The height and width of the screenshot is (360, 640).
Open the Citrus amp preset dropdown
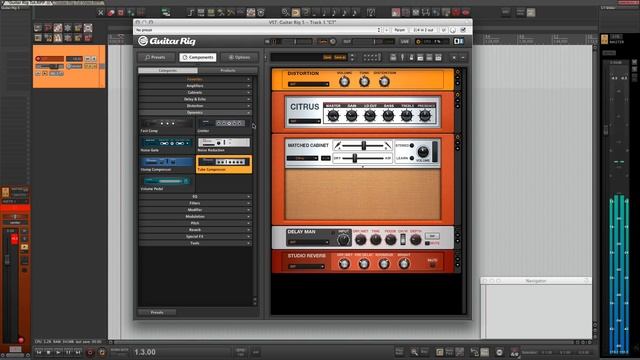(x=305, y=121)
